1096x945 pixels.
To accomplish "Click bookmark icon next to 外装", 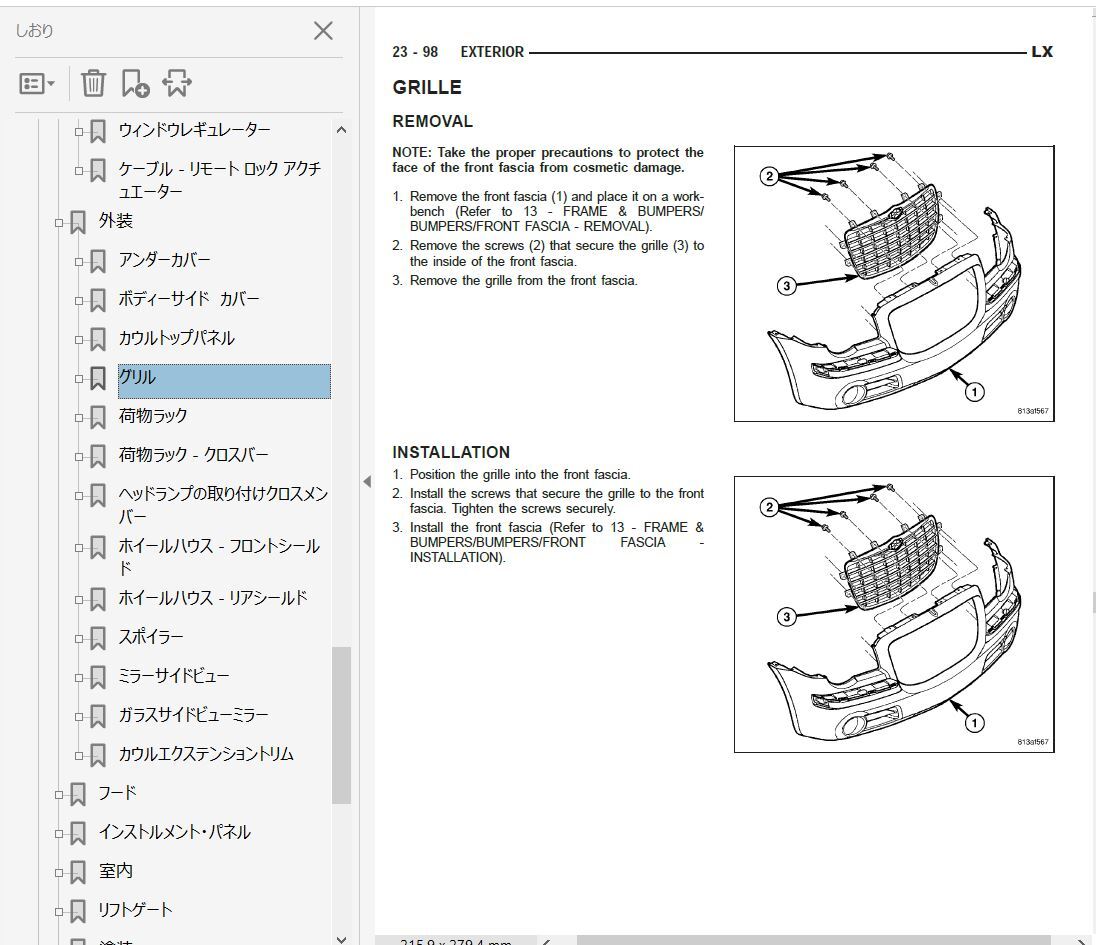I will 78,223.
